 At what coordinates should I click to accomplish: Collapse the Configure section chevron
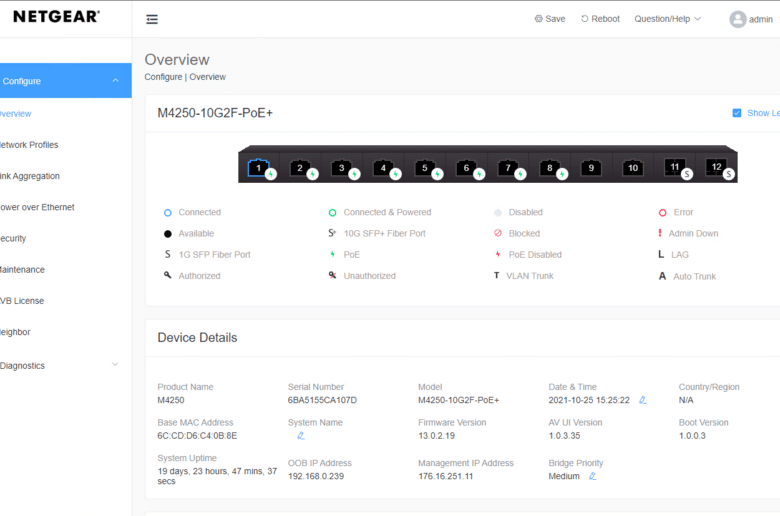pyautogui.click(x=115, y=81)
